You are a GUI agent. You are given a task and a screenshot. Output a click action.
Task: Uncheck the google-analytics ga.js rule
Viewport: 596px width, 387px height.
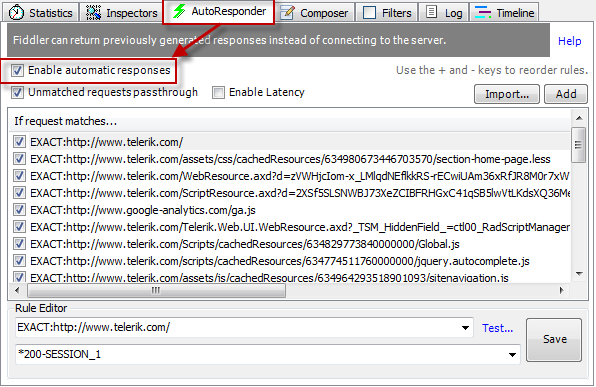(x=19, y=210)
